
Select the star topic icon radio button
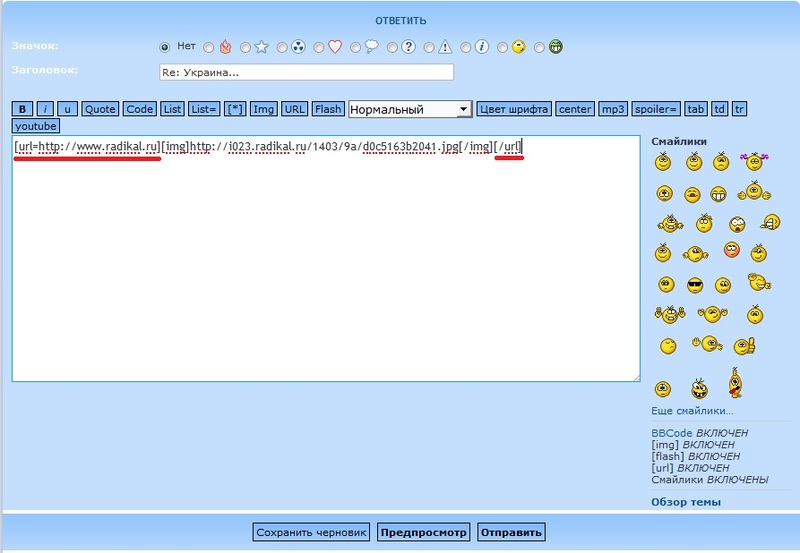245,48
